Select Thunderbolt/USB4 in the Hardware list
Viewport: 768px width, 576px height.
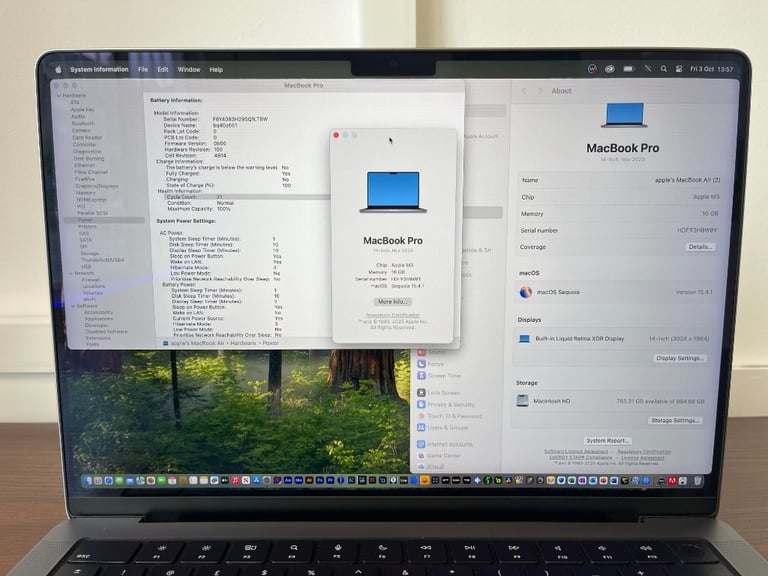coord(102,260)
